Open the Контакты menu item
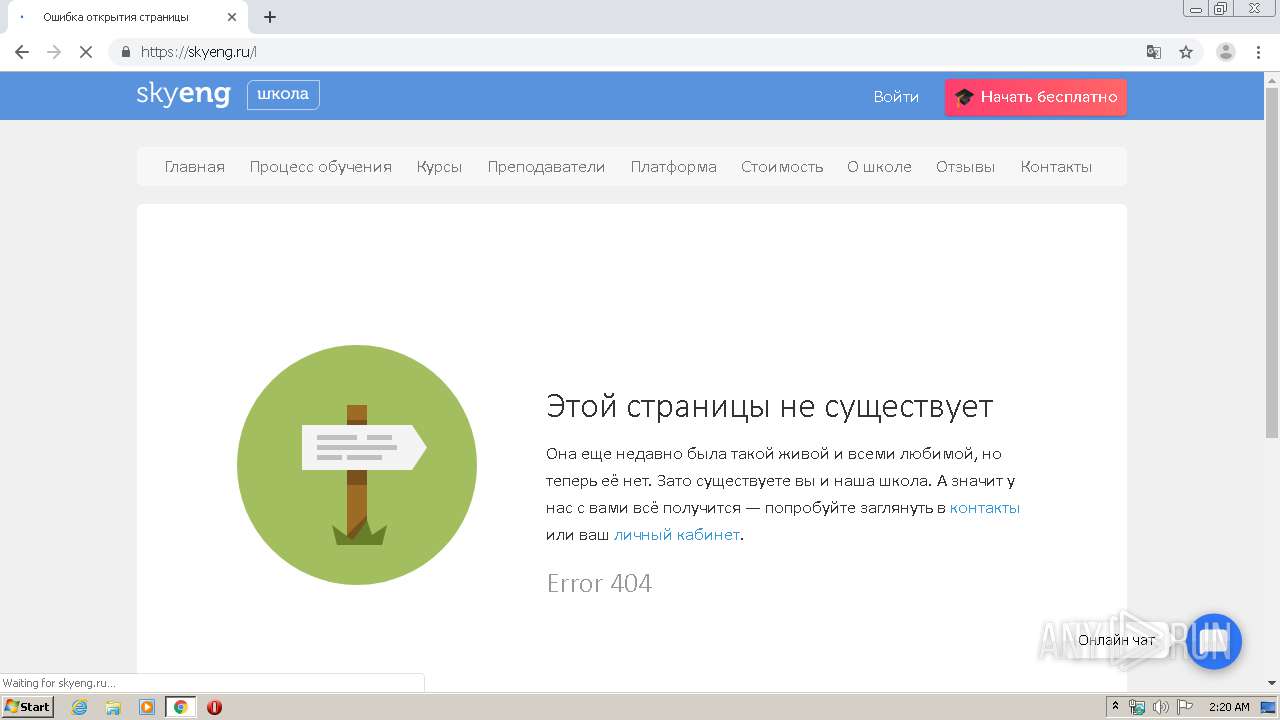 1056,167
